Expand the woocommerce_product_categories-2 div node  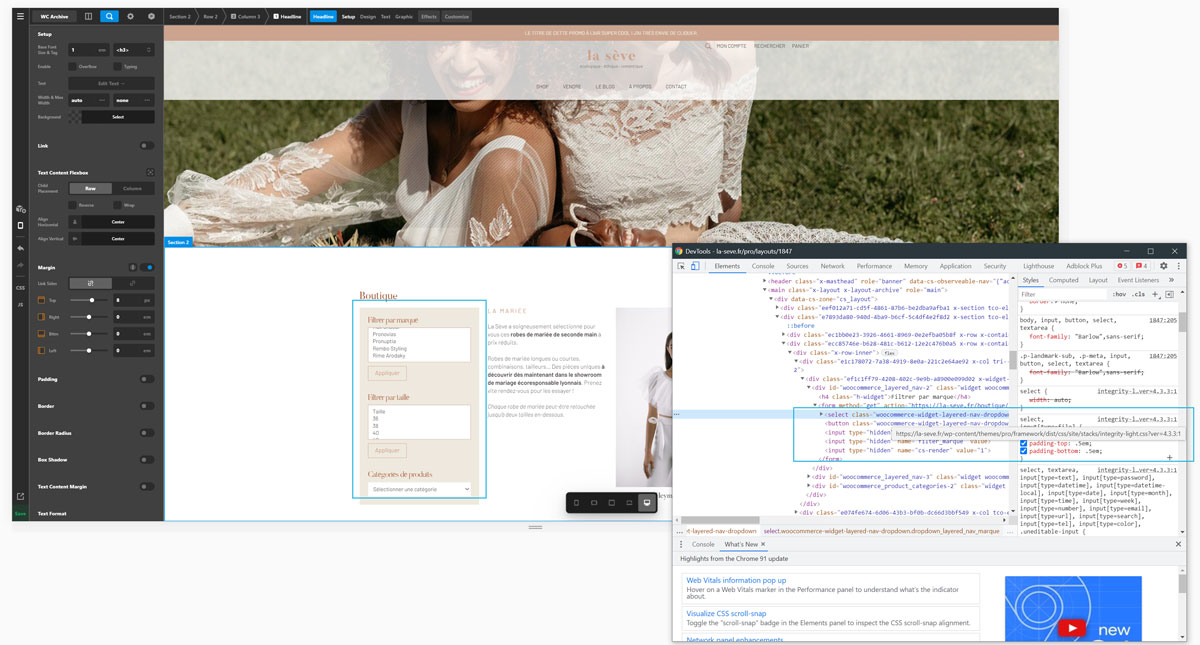click(x=810, y=486)
